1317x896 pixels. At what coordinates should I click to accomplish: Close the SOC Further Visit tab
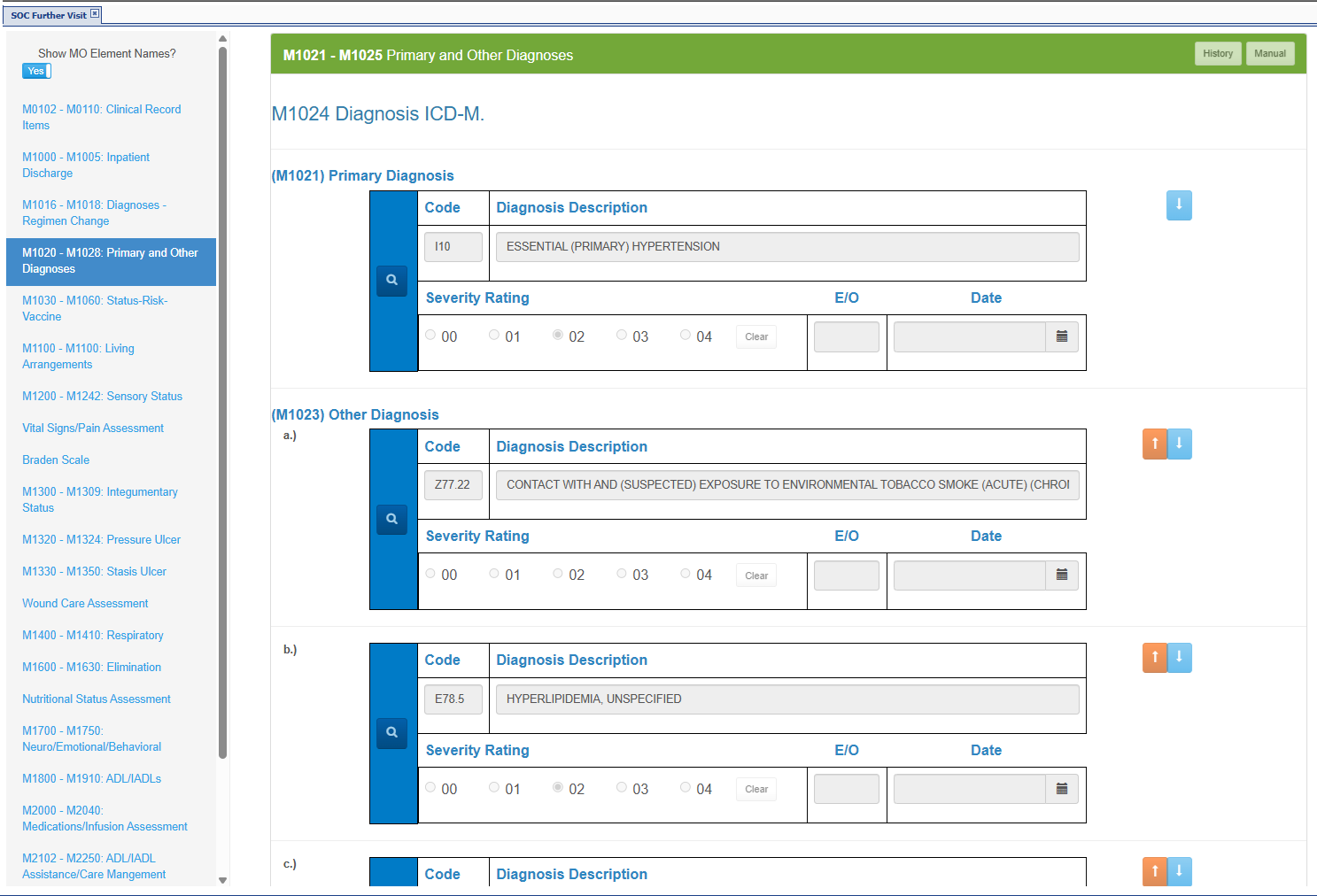tap(95, 14)
